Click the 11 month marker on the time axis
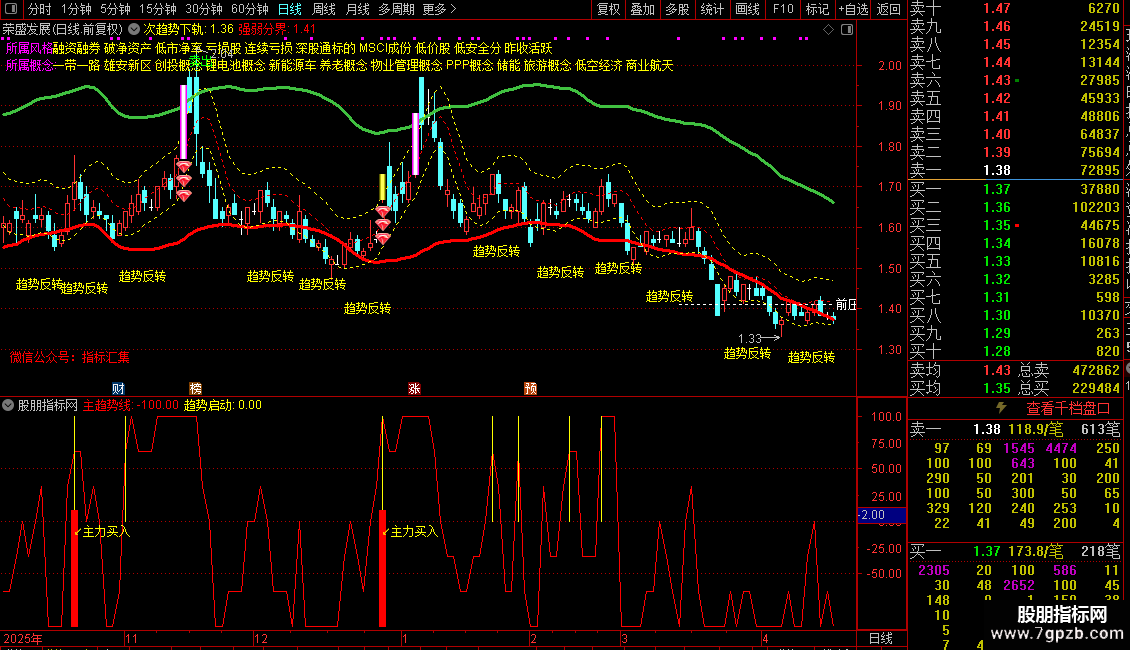Viewport: 1130px width, 650px height. [131, 638]
